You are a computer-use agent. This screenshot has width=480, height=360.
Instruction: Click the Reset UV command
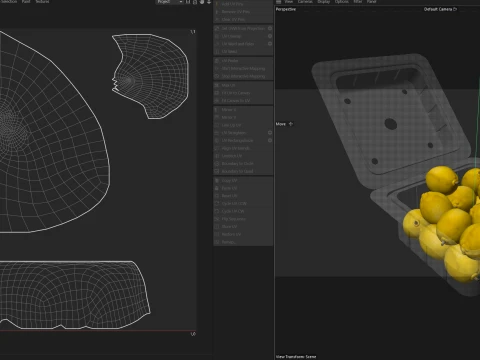coord(243,196)
